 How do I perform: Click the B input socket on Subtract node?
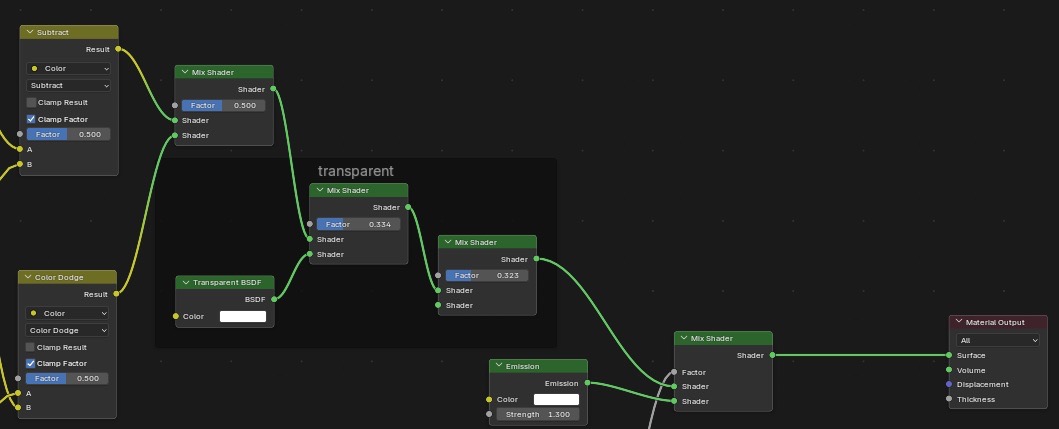(x=20, y=164)
